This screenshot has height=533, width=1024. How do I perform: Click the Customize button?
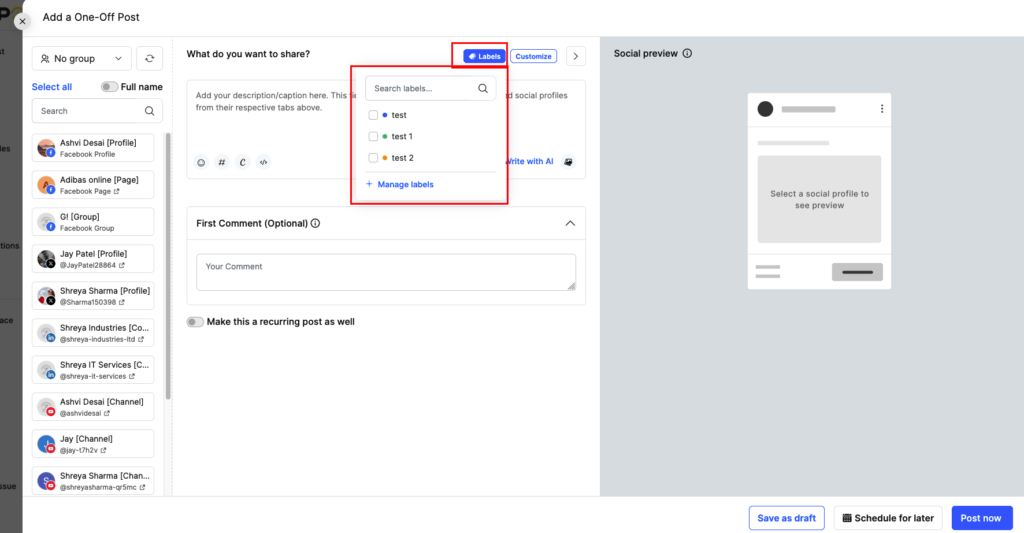click(534, 56)
